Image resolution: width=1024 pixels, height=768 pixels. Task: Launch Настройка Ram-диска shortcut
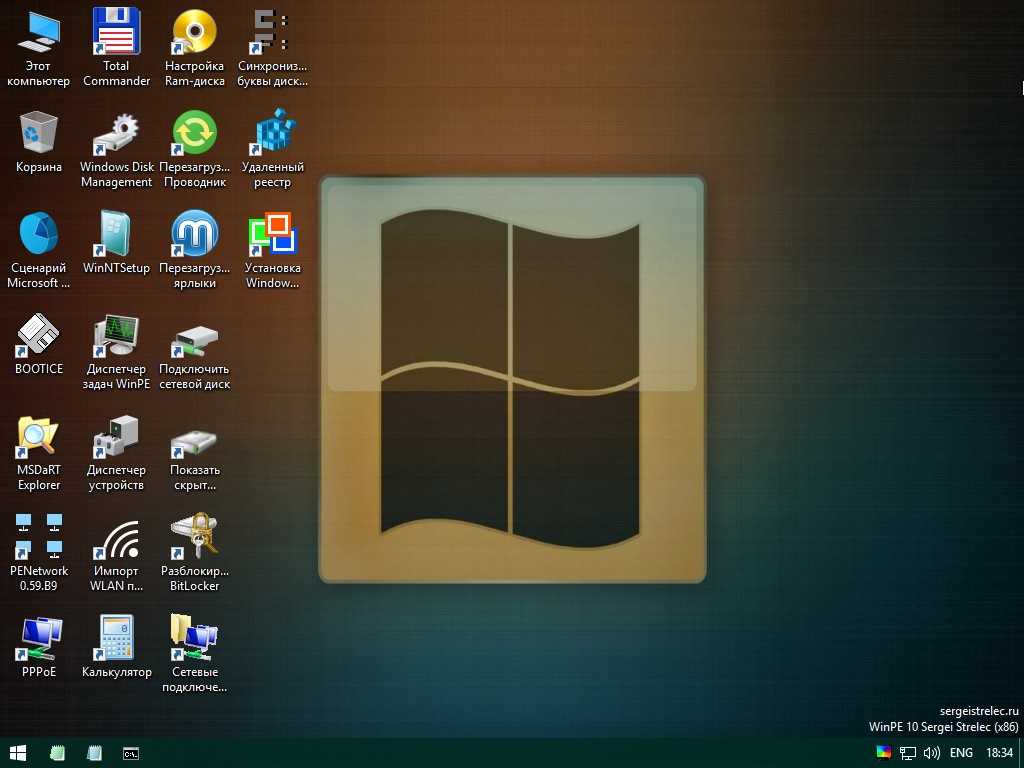click(x=194, y=33)
